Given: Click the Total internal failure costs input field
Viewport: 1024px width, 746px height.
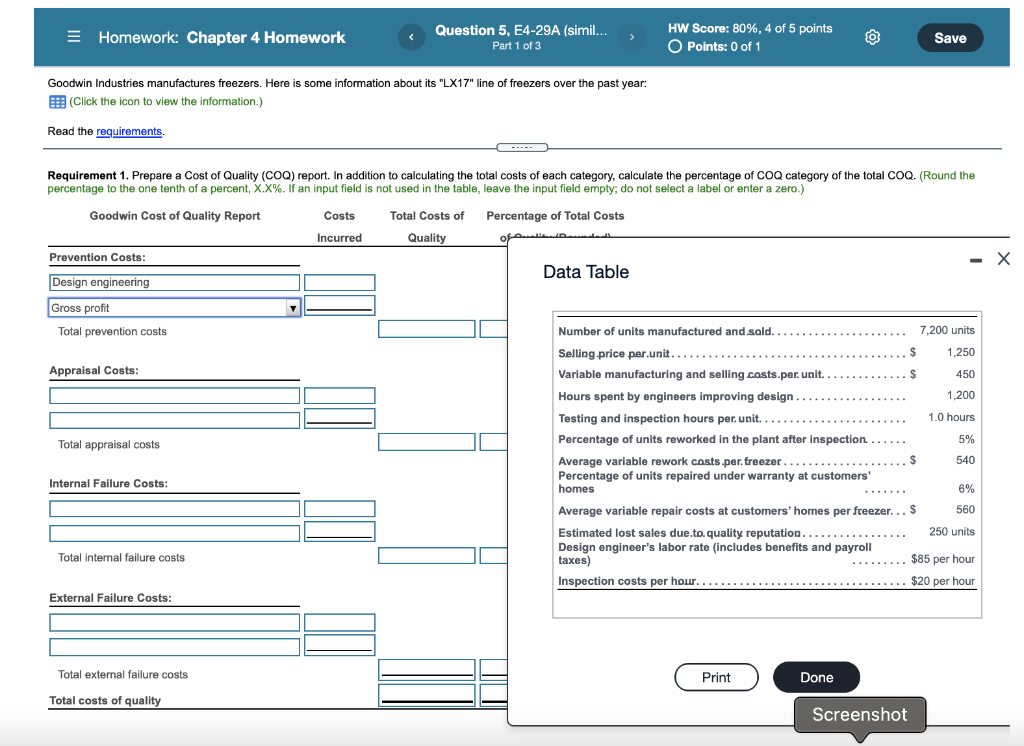Looking at the screenshot, I should 426,555.
